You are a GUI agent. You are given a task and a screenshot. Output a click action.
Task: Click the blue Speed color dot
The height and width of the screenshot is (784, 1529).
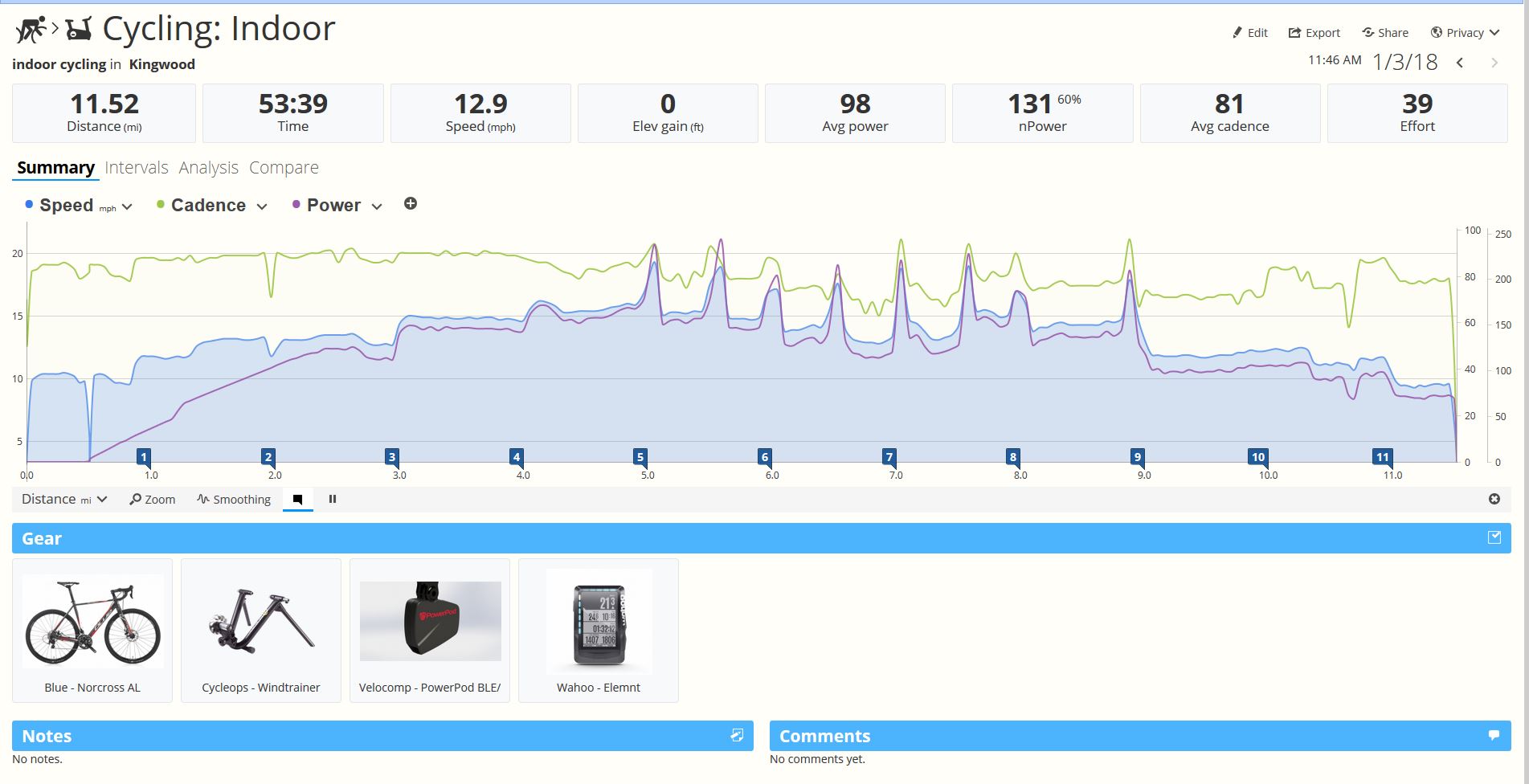(29, 205)
